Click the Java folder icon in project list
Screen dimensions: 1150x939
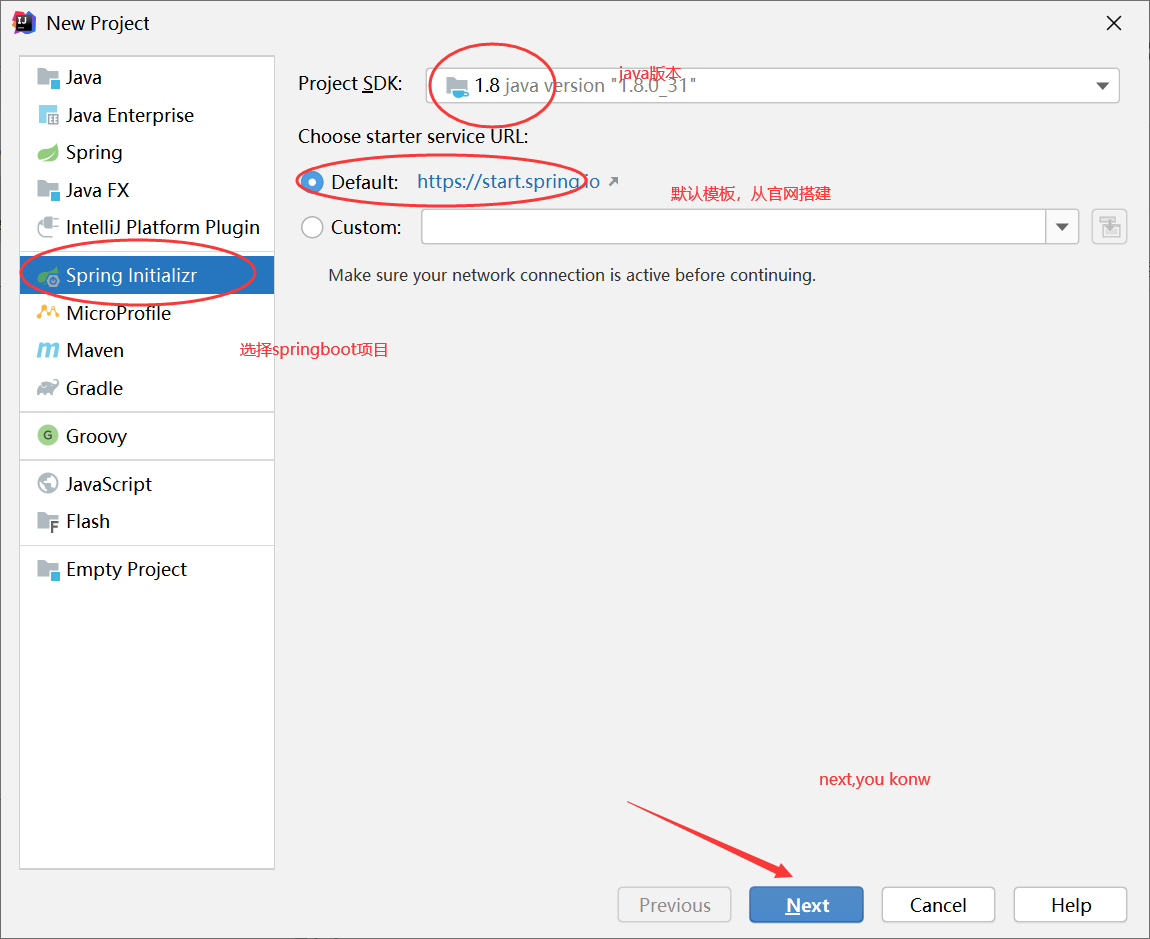pos(48,78)
